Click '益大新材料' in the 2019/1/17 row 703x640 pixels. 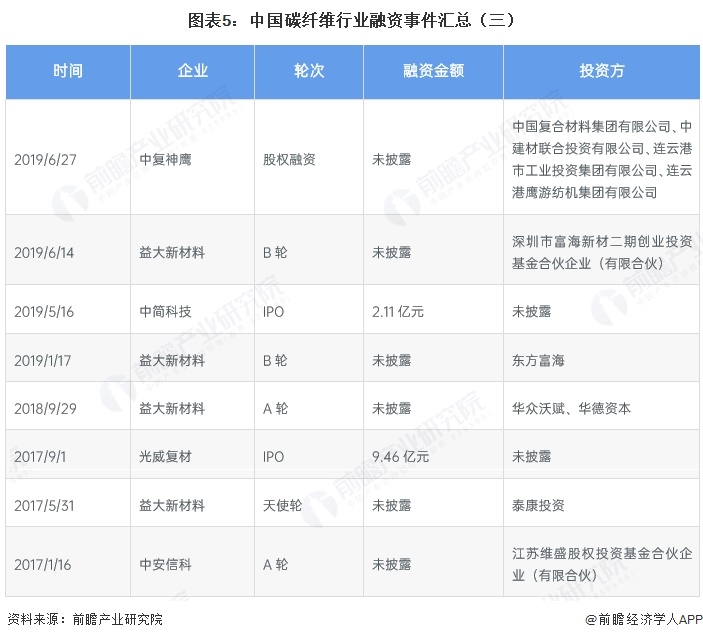click(x=172, y=361)
